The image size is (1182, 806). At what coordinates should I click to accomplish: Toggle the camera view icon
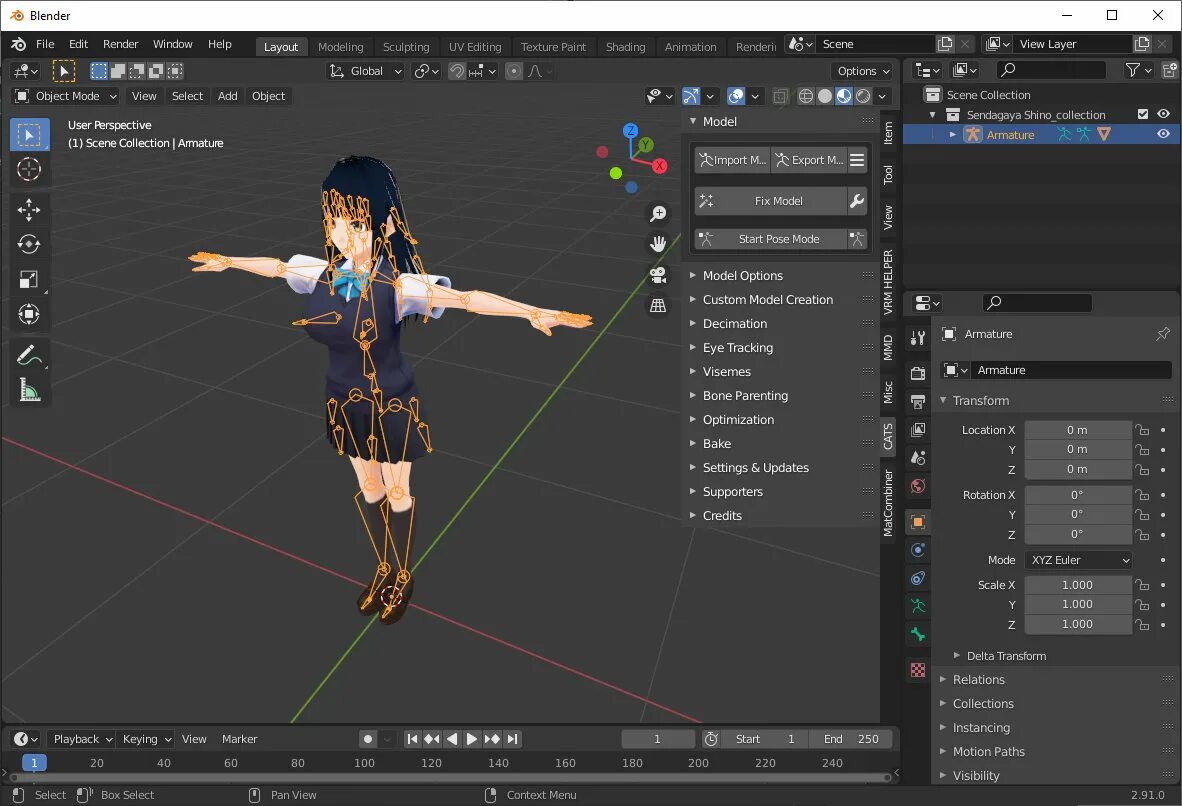click(x=658, y=275)
